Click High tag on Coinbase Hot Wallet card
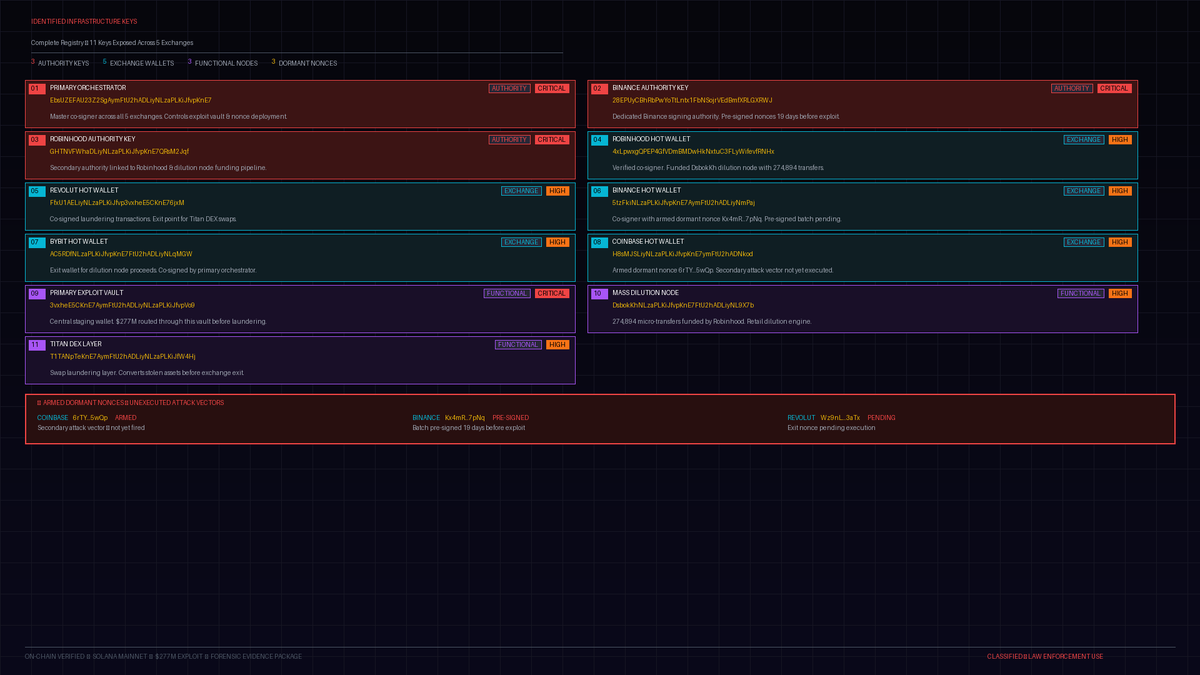1200x675 pixels. click(x=1120, y=242)
